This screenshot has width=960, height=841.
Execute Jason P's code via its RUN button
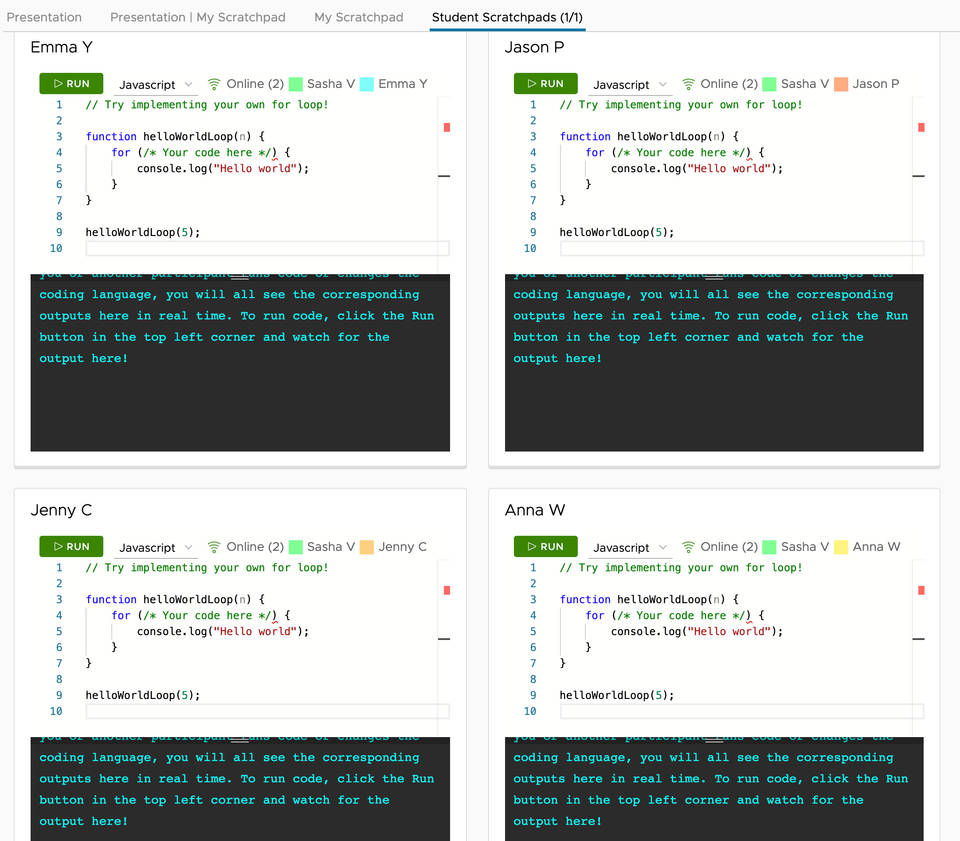[x=545, y=84]
